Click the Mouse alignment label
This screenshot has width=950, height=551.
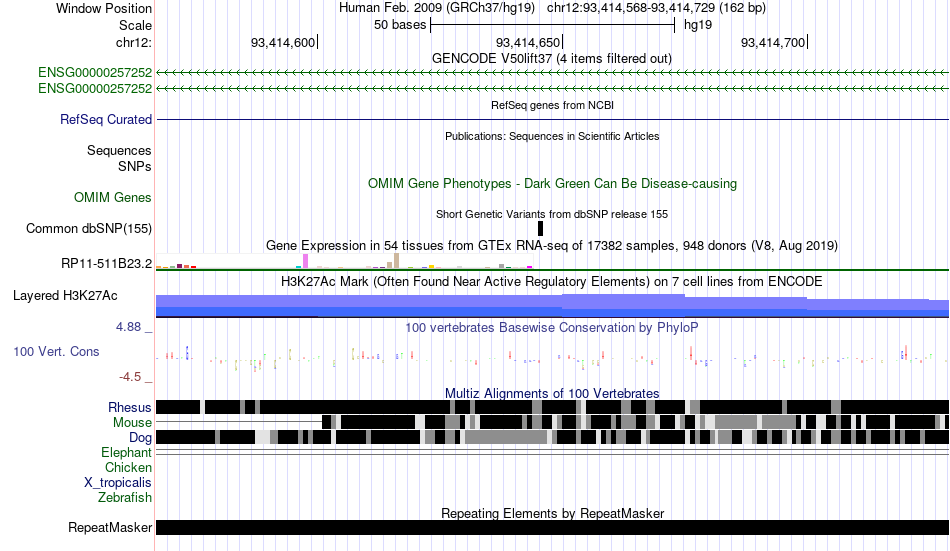coord(132,422)
